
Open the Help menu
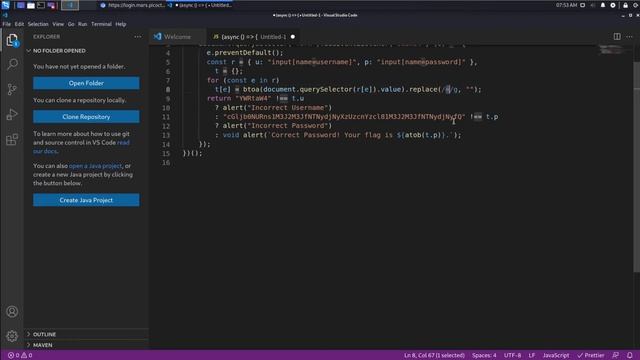coord(120,24)
